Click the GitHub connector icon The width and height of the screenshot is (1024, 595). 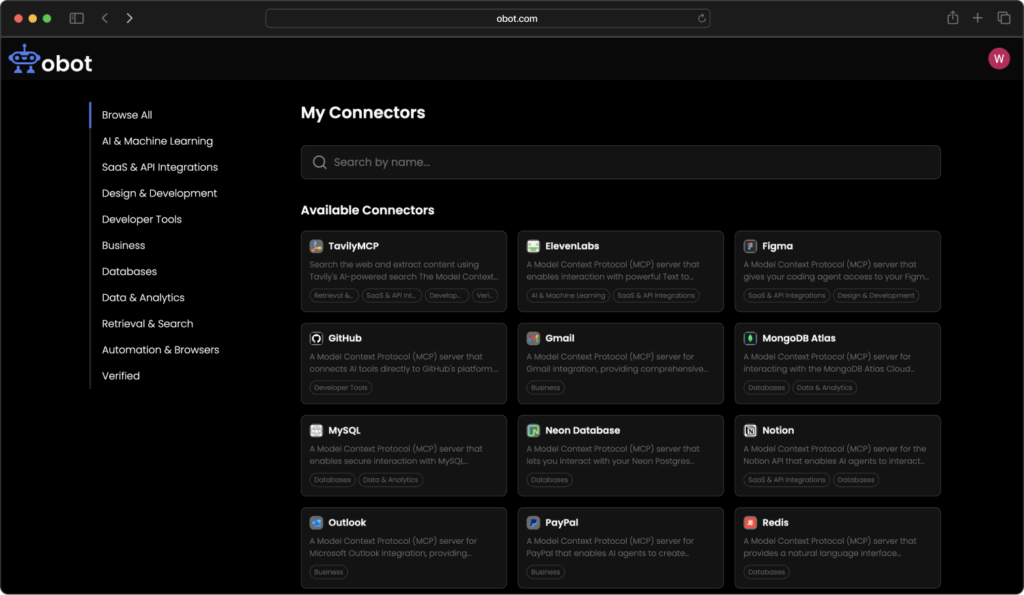pos(316,338)
